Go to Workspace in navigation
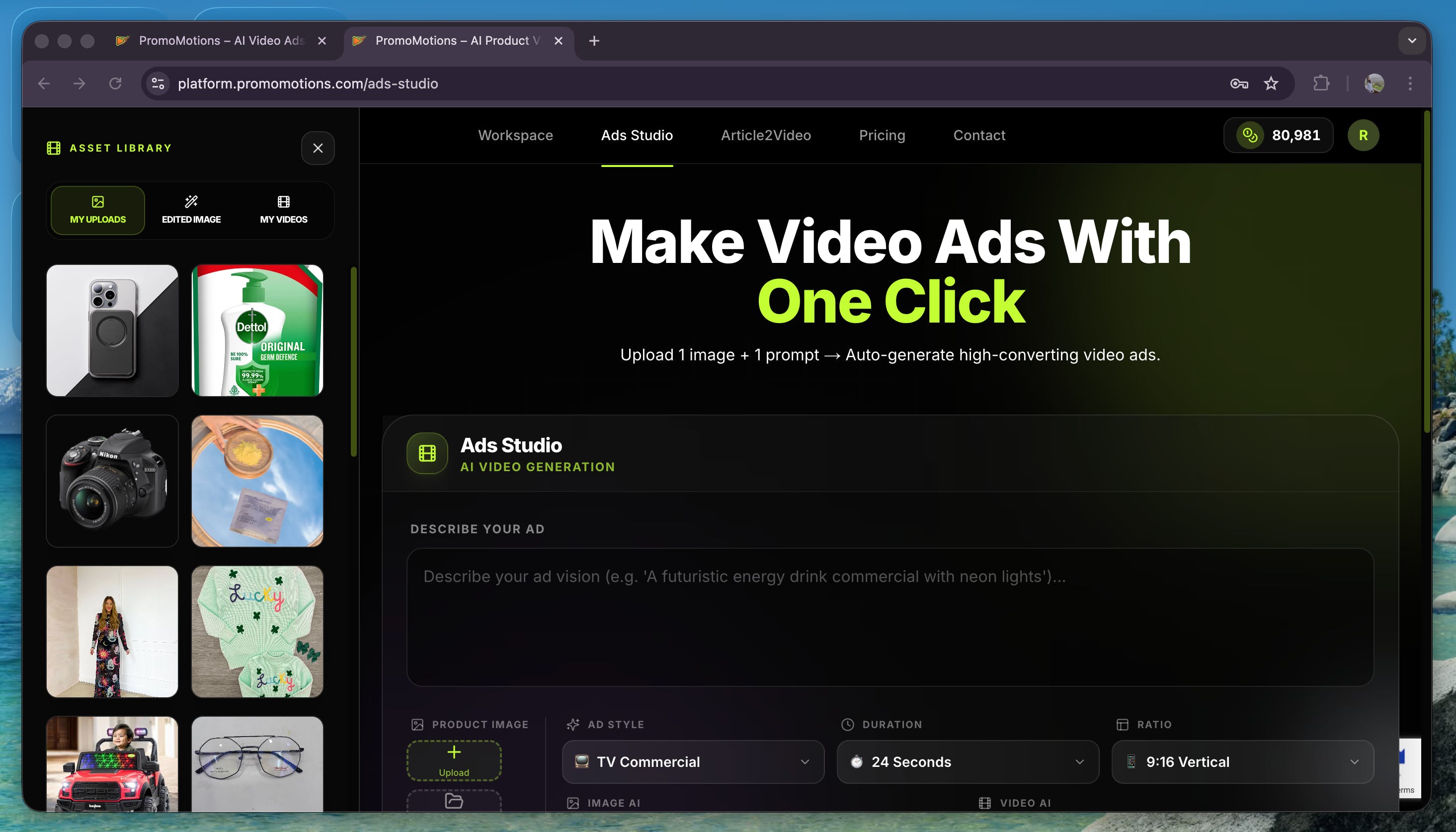 [515, 135]
